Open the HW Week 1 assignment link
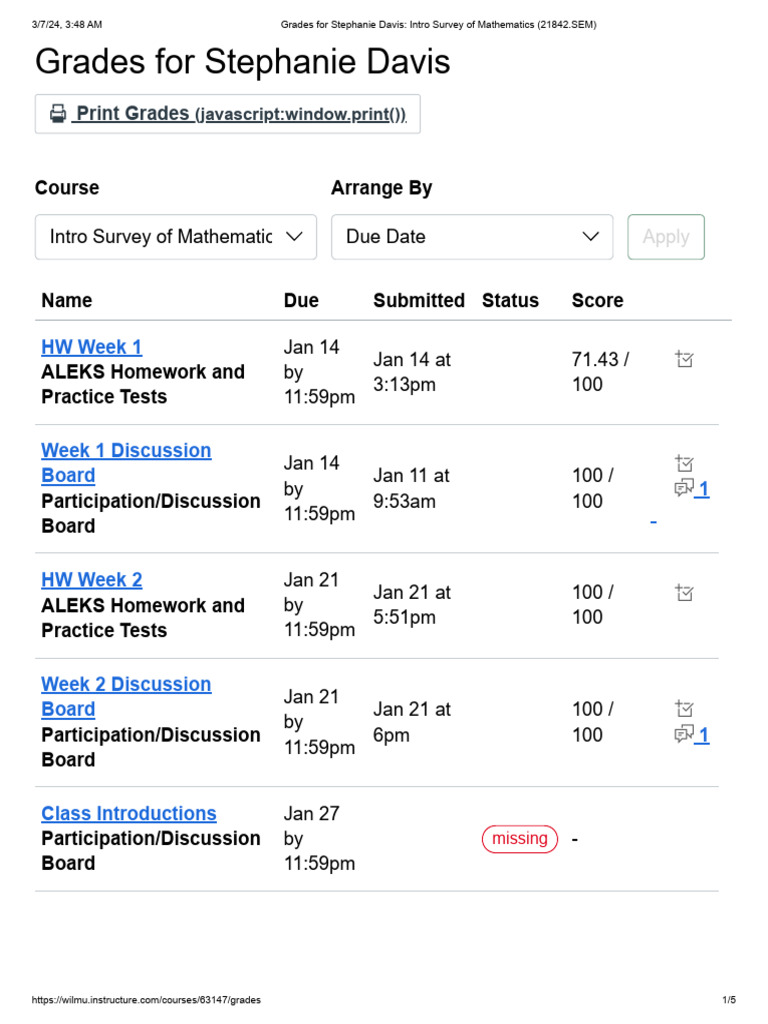The image size is (768, 1024). [91, 347]
